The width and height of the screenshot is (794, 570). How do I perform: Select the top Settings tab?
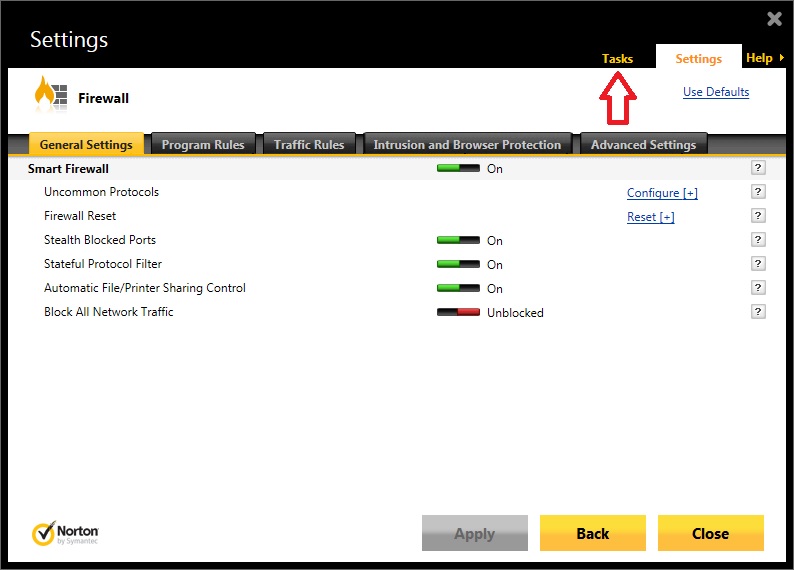[x=698, y=58]
